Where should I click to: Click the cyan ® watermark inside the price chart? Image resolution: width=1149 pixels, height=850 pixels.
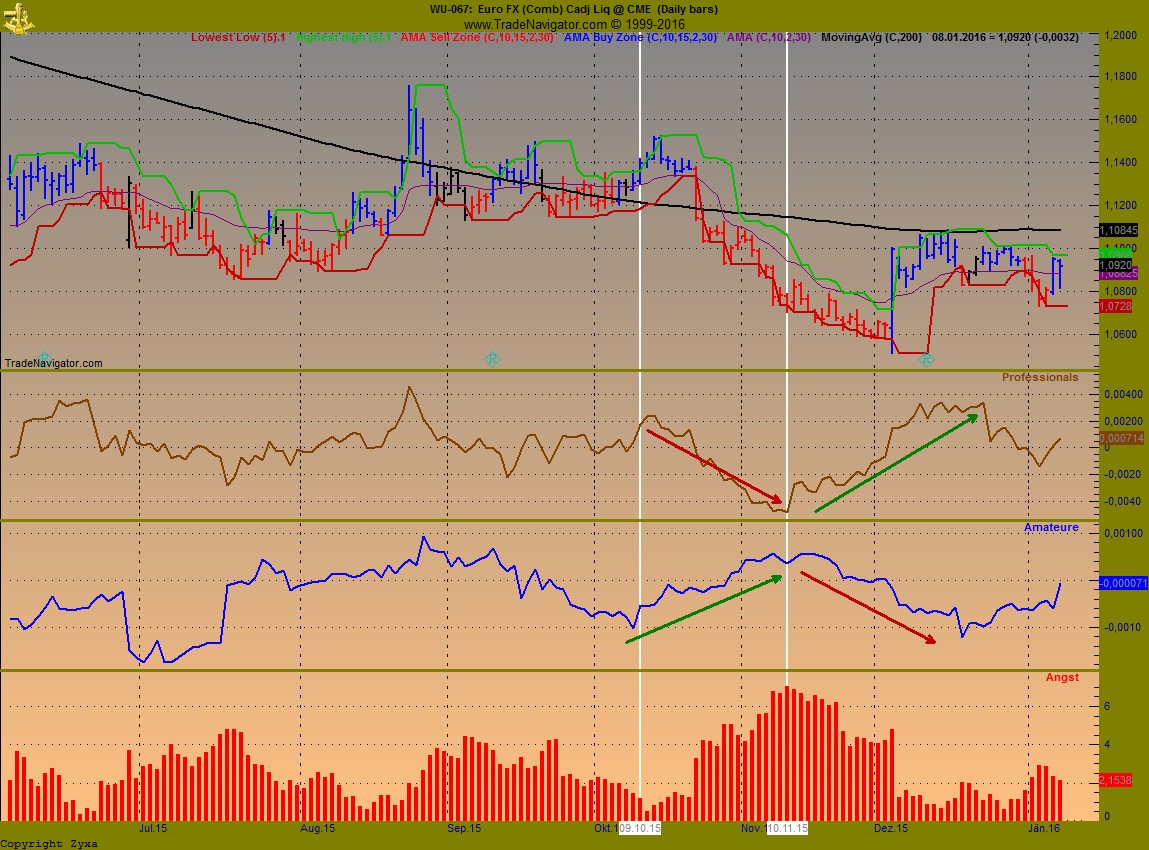(x=491, y=357)
